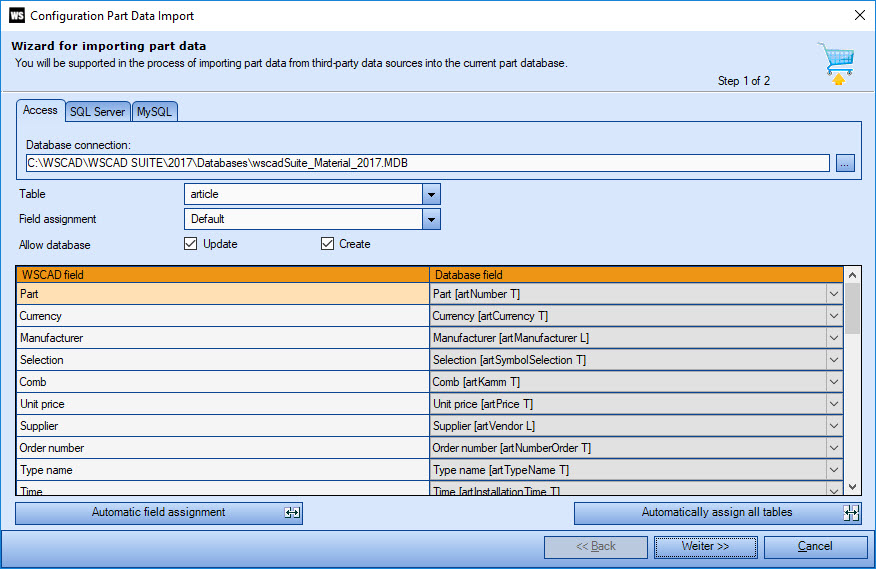Toggle the Update checkbox
Image resolution: width=876 pixels, height=569 pixels.
pos(191,244)
